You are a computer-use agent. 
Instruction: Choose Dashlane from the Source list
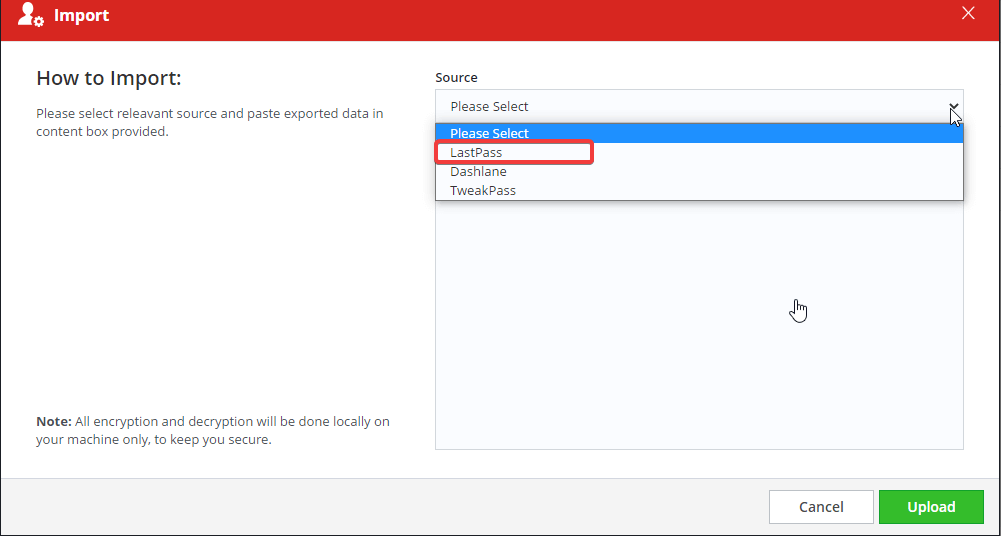coord(699,171)
